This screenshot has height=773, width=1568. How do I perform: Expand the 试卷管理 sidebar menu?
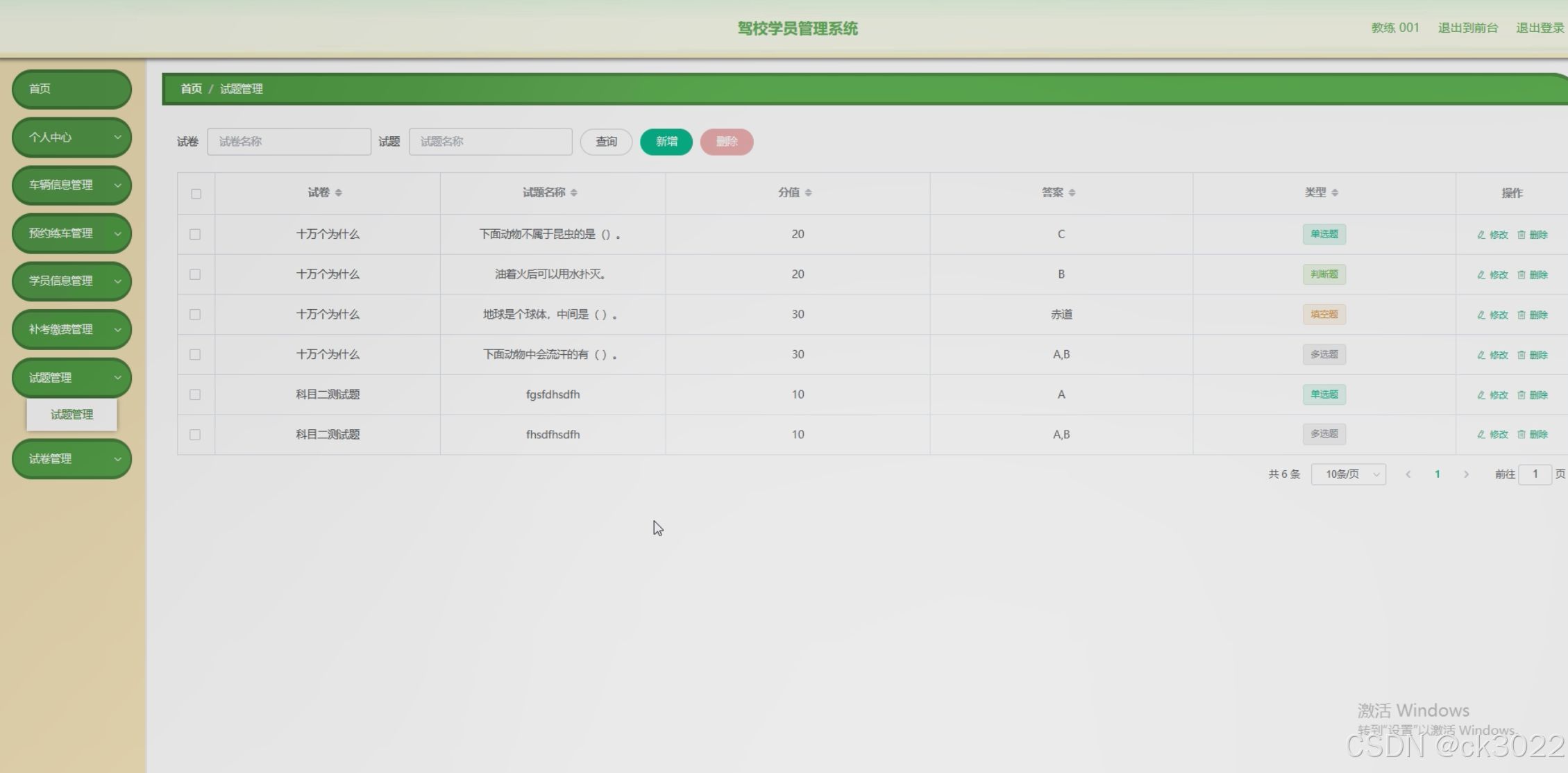tap(71, 459)
